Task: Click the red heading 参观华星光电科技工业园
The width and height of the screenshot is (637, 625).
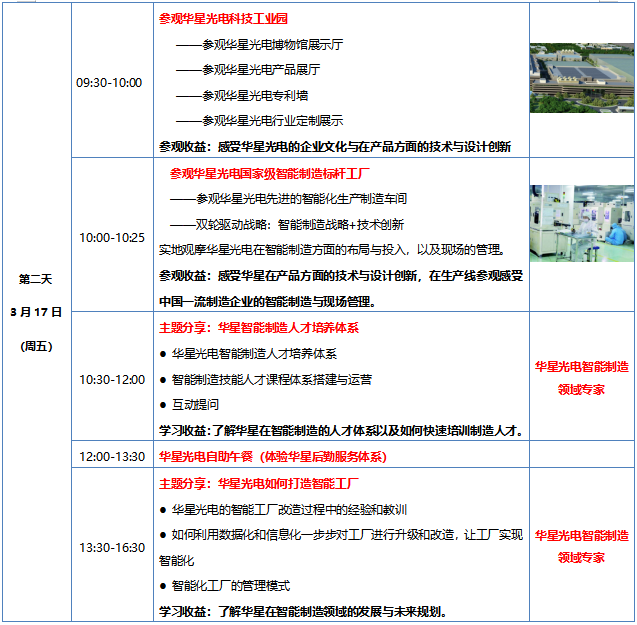Action: point(222,18)
